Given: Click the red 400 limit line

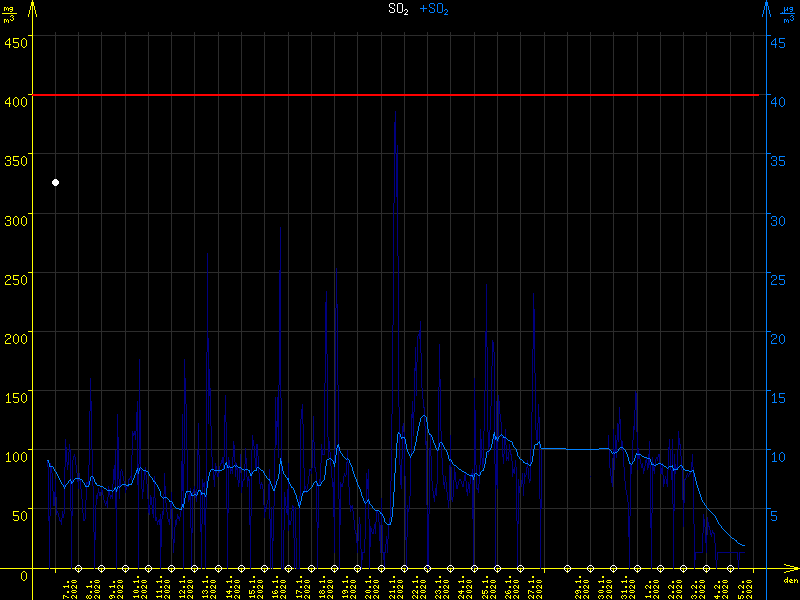Looking at the screenshot, I should (x=400, y=95).
